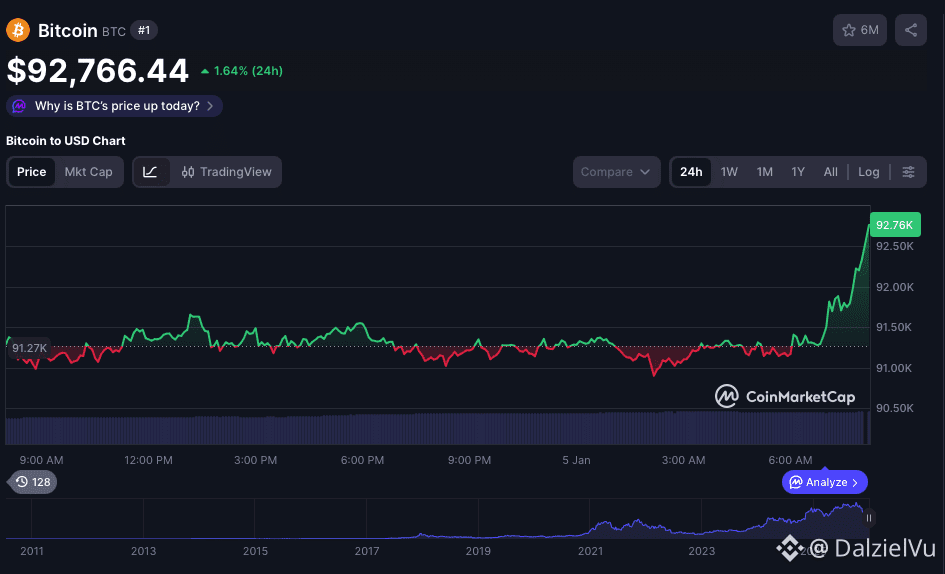Click the 92.76K current price label

point(894,225)
